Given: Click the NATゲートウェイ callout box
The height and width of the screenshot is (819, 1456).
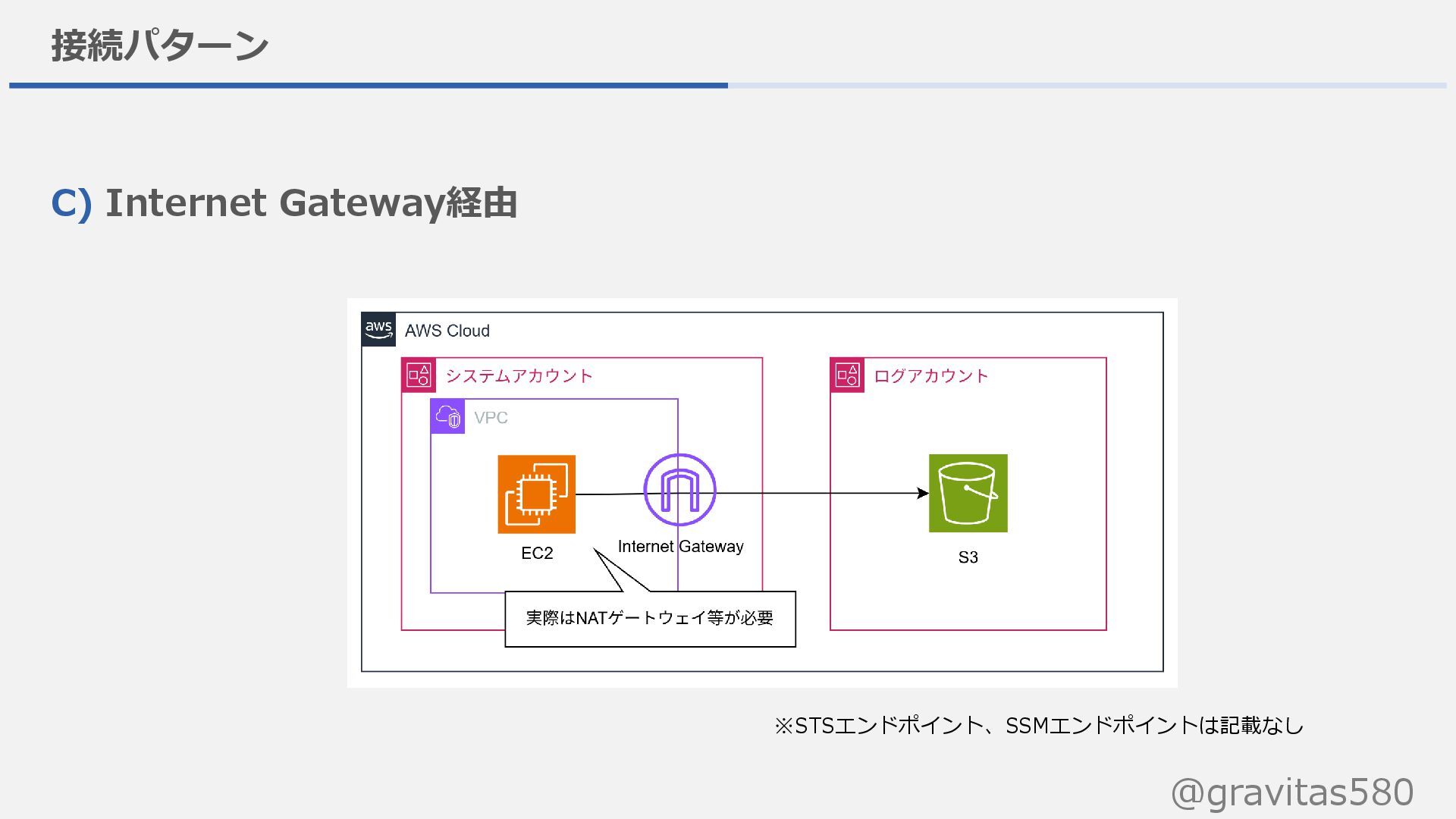Looking at the screenshot, I should pyautogui.click(x=650, y=619).
